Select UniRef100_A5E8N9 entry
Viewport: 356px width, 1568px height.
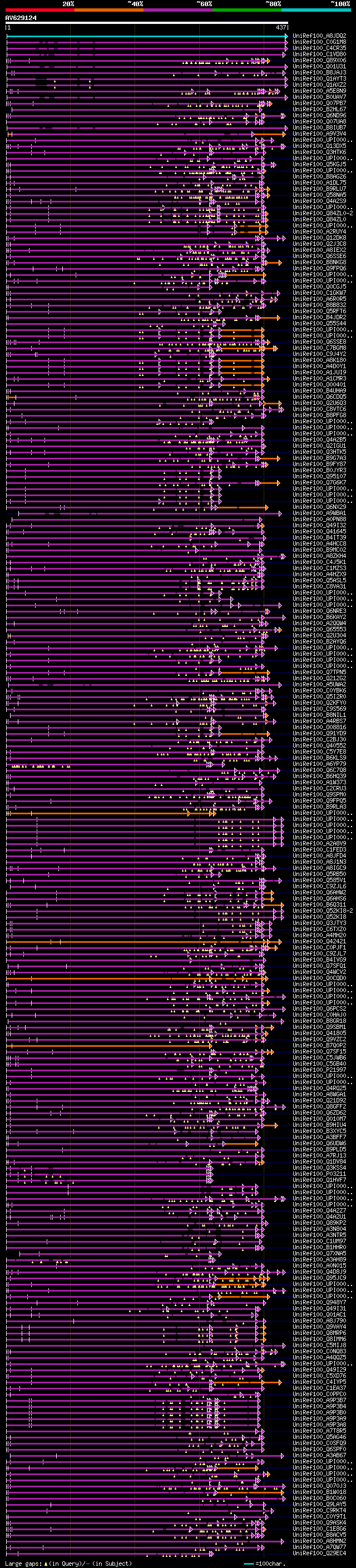coord(319,91)
